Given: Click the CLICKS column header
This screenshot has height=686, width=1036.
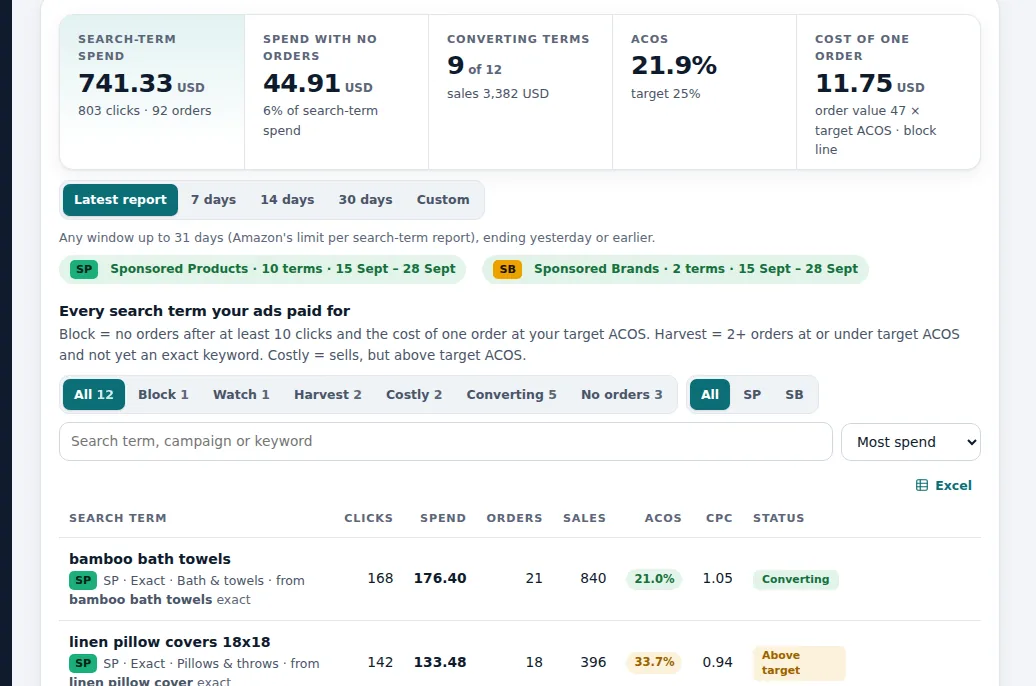Looking at the screenshot, I should (368, 518).
